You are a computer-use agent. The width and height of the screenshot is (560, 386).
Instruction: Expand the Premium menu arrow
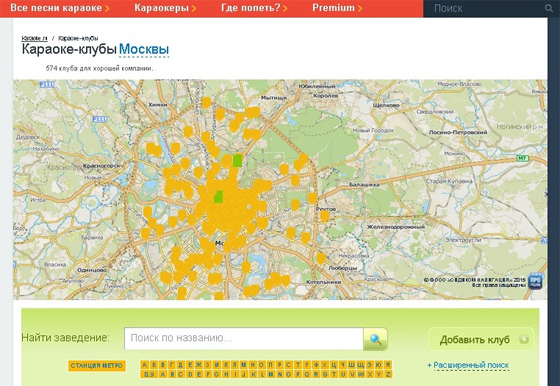(x=360, y=8)
